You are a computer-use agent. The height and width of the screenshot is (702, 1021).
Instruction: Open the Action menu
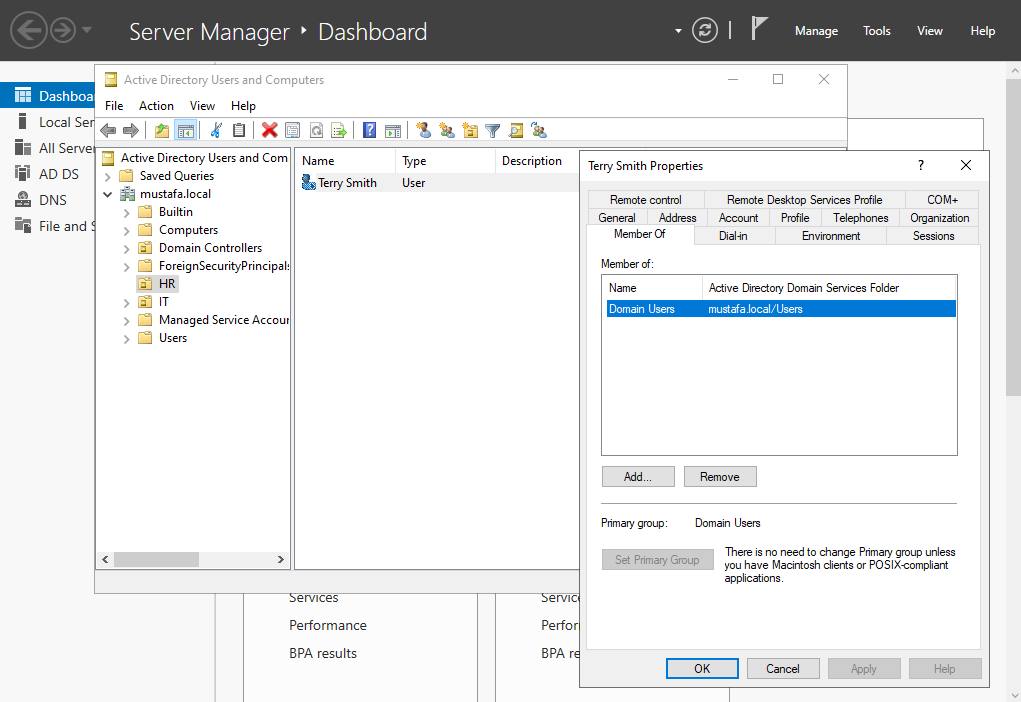click(156, 106)
